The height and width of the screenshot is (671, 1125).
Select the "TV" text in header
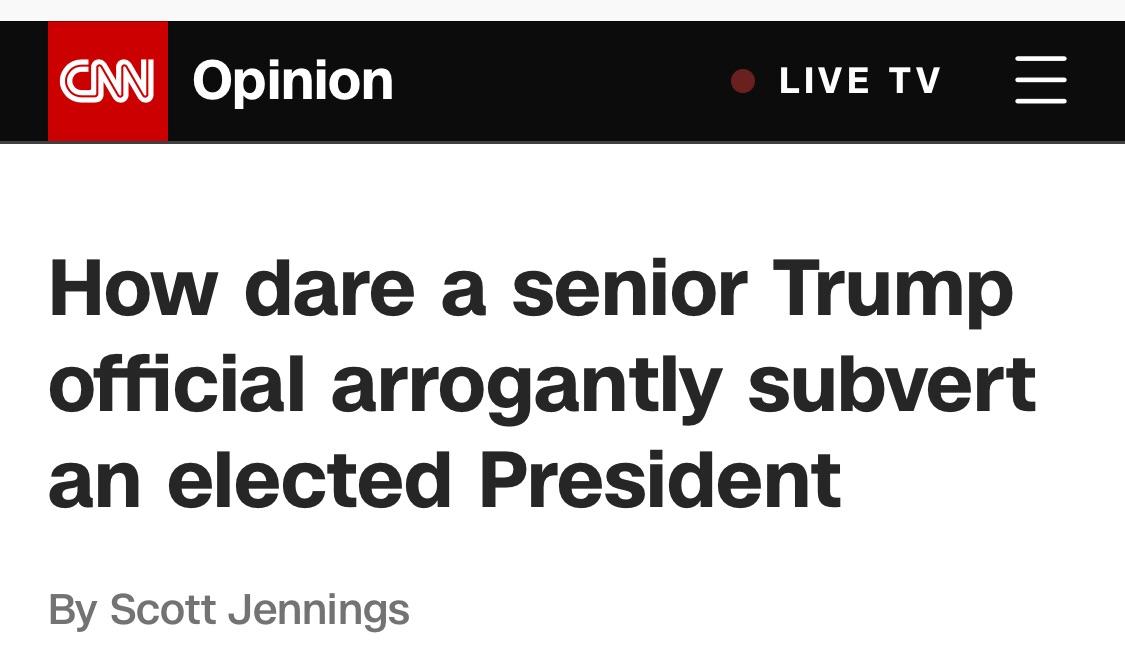915,80
